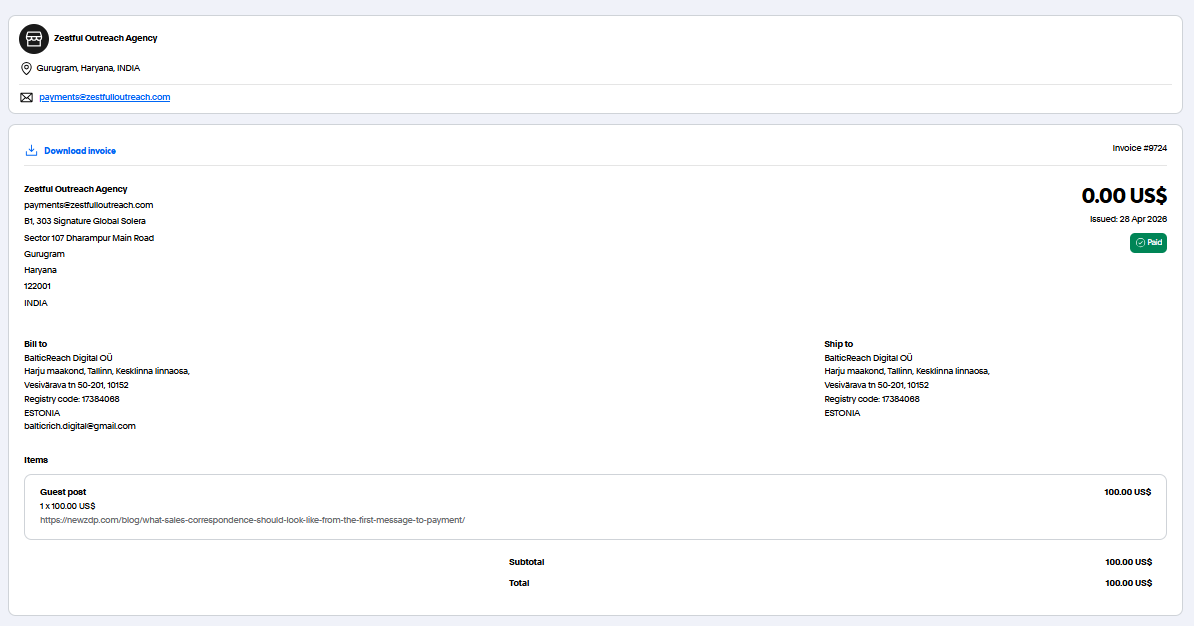Click the Vesivärava tn address under Ship to

(876, 385)
